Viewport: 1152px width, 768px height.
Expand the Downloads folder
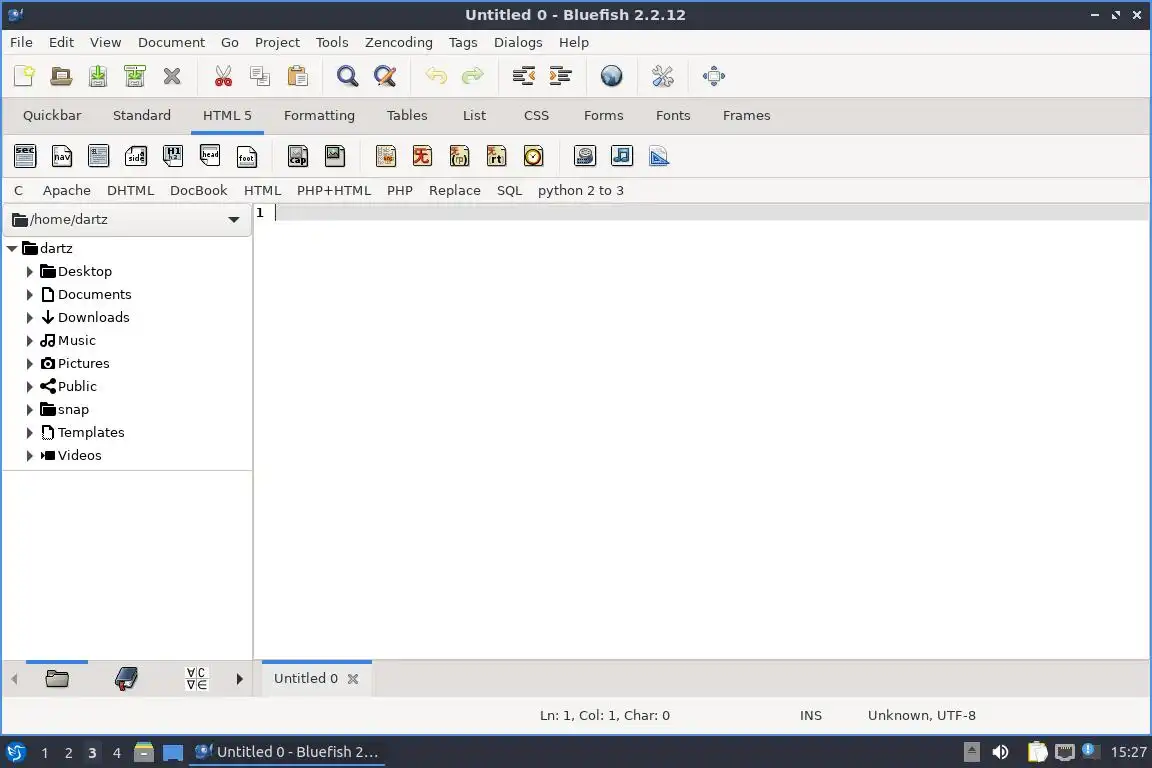tap(29, 317)
